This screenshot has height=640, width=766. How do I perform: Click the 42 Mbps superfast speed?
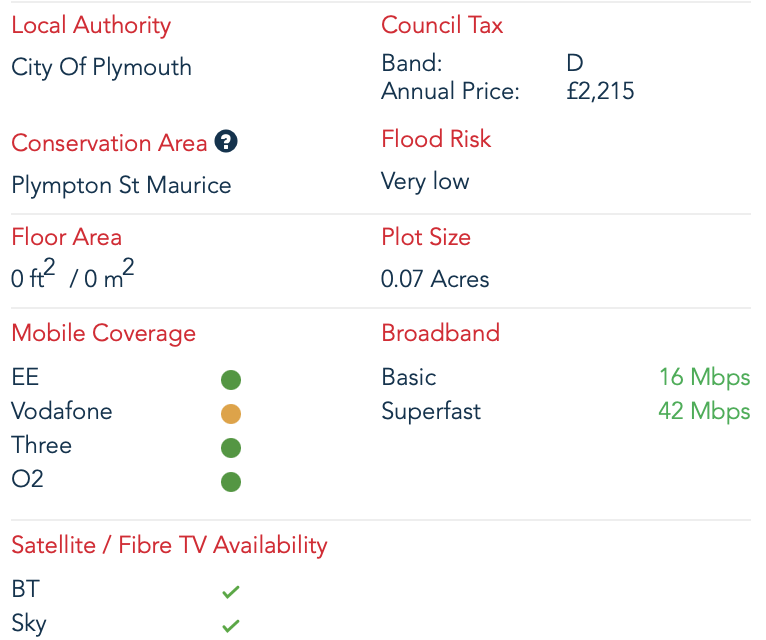(704, 412)
